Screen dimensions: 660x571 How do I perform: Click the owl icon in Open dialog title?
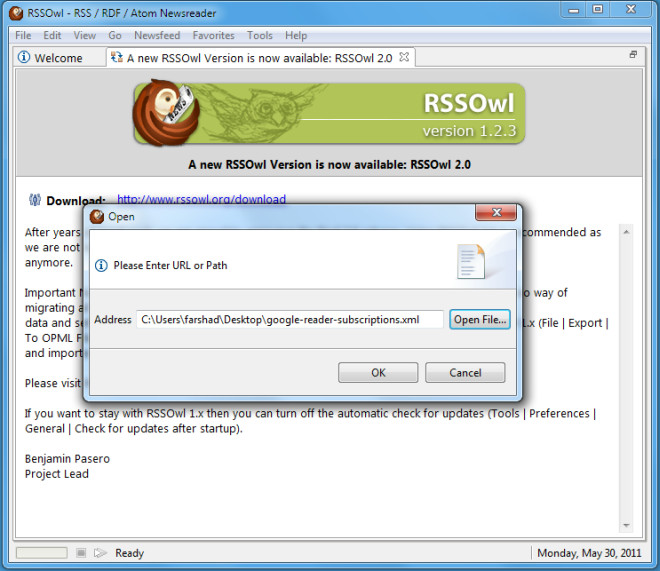[97, 217]
